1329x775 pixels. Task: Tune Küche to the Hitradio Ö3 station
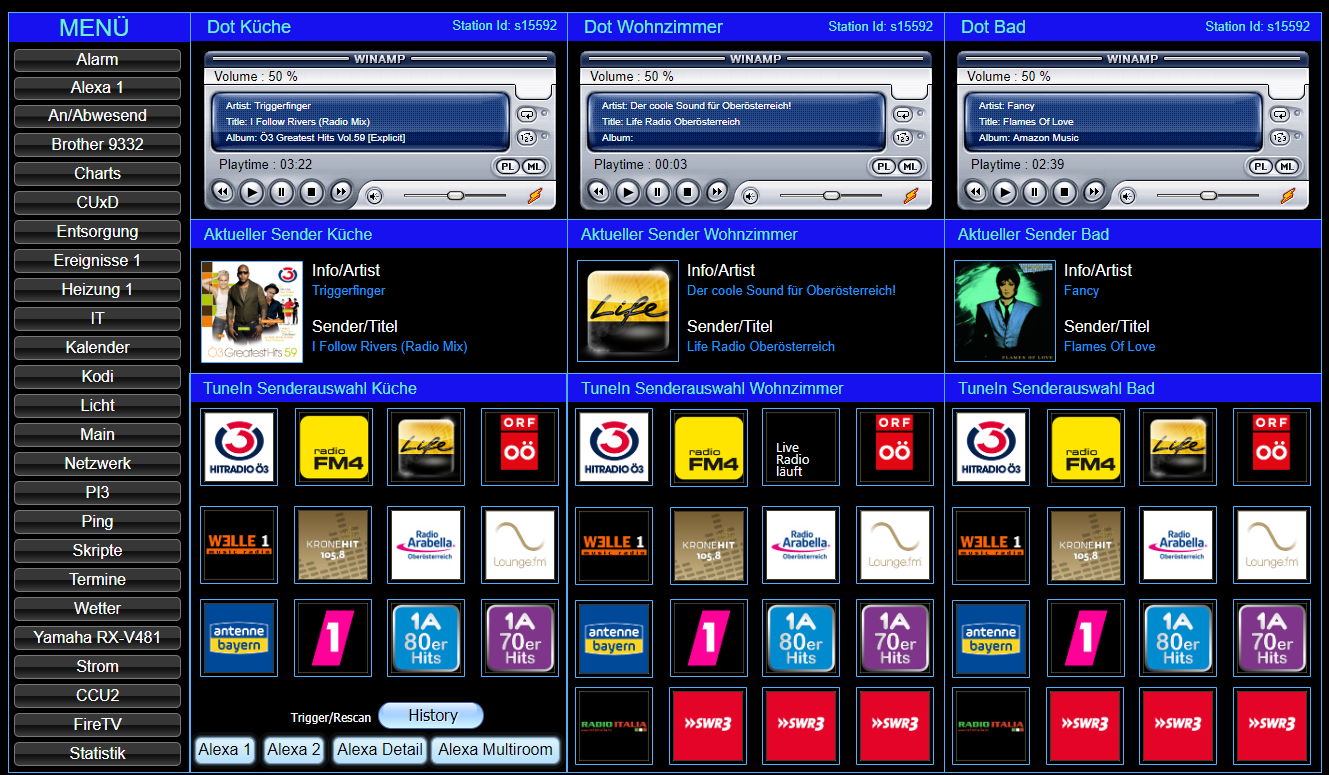click(x=239, y=447)
